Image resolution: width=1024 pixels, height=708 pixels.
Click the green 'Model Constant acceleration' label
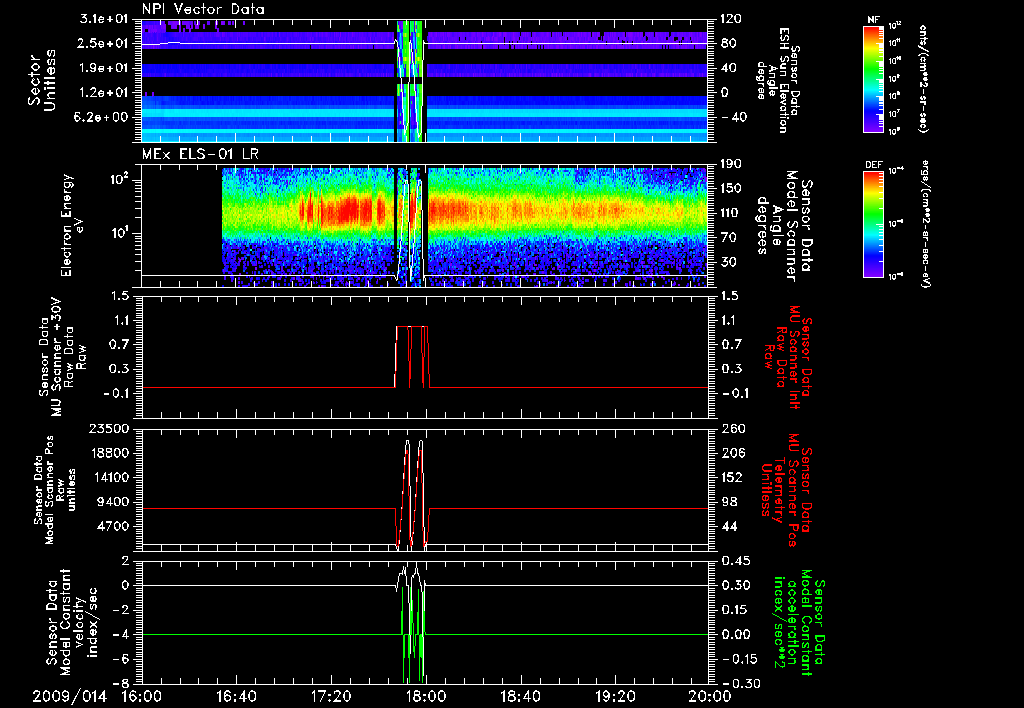[x=801, y=622]
